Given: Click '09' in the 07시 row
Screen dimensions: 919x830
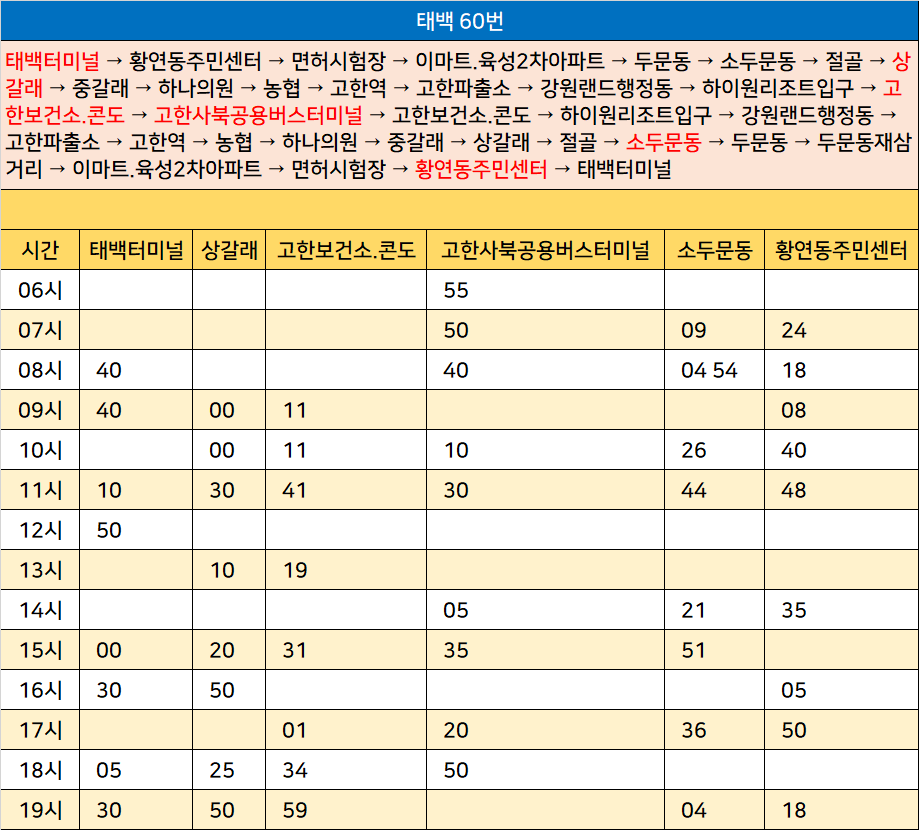Looking at the screenshot, I should (x=694, y=330).
